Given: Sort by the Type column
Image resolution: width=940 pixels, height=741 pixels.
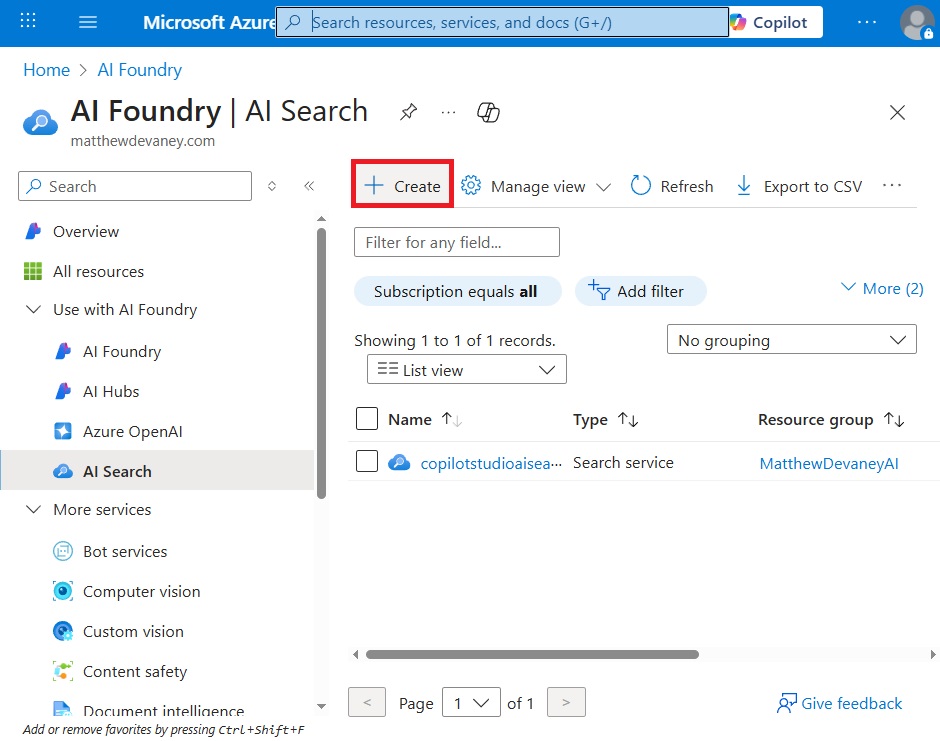Looking at the screenshot, I should tap(605, 420).
